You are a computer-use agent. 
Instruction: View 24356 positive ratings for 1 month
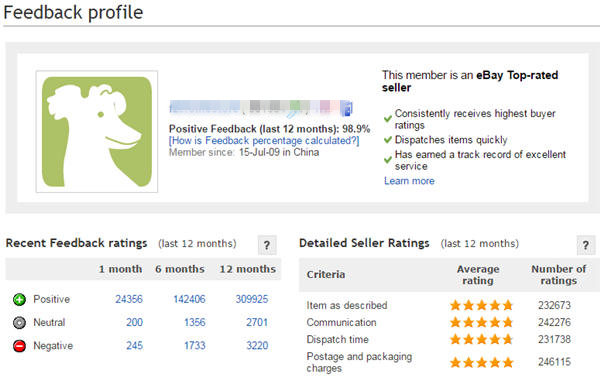129,299
